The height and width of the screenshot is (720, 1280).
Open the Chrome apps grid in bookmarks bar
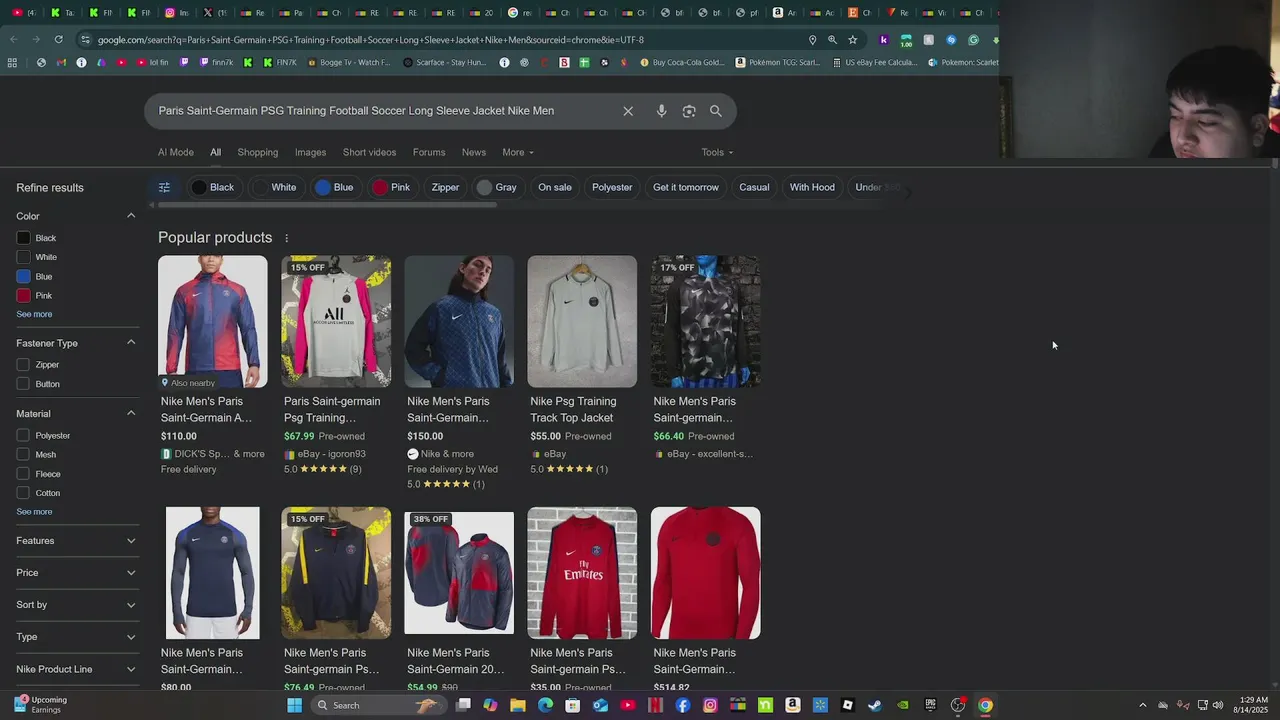(x=12, y=62)
